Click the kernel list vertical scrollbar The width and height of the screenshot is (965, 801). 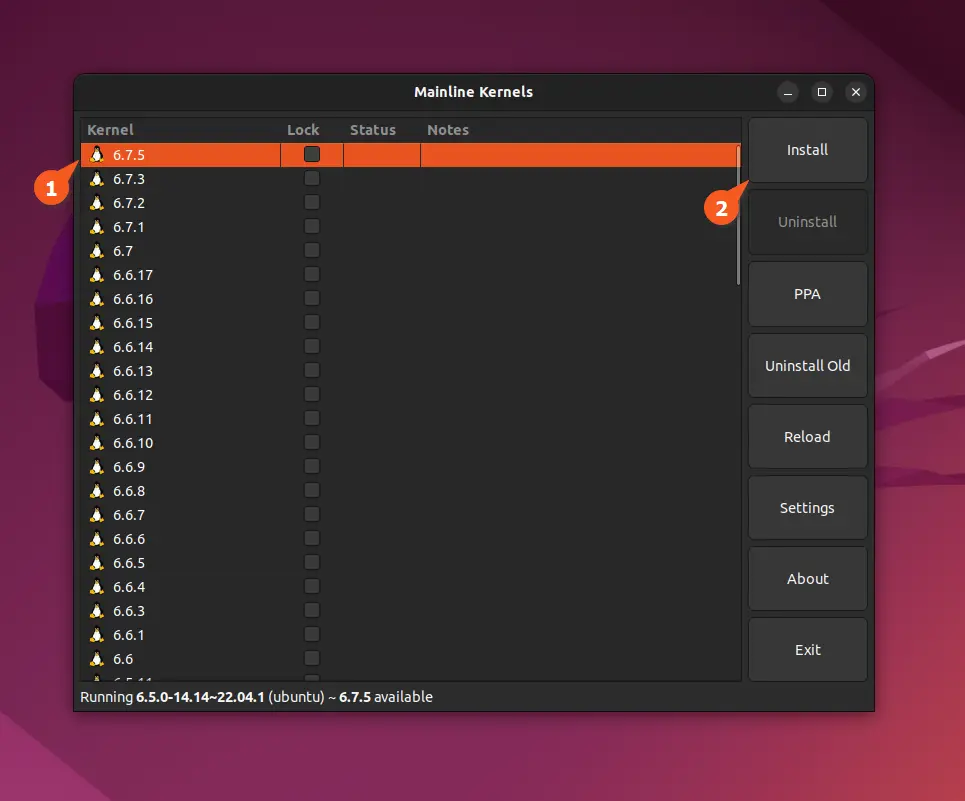(738, 215)
